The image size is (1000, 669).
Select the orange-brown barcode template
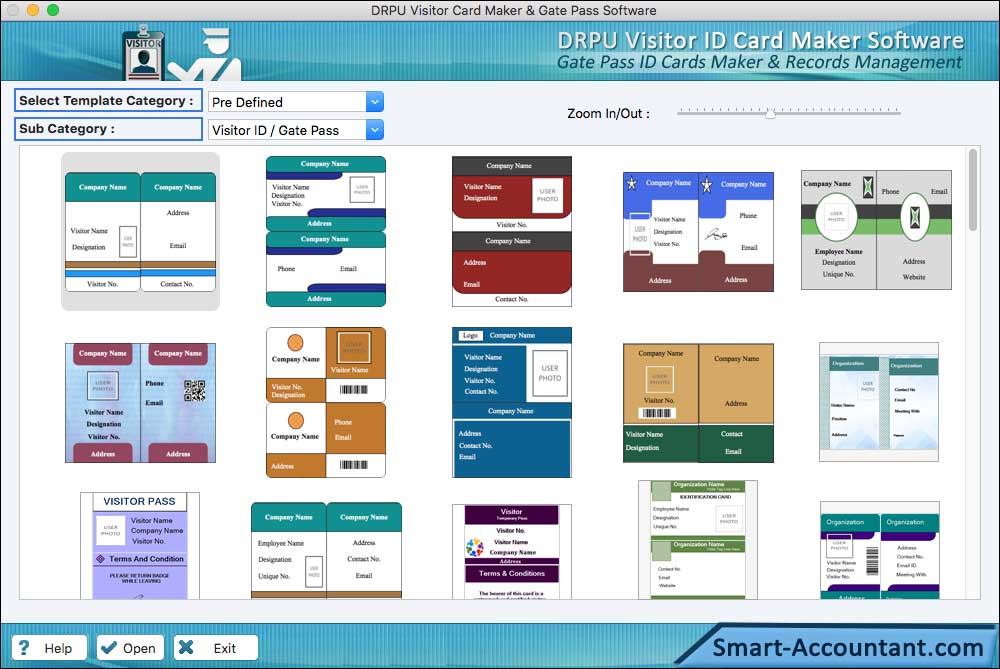tap(326, 402)
